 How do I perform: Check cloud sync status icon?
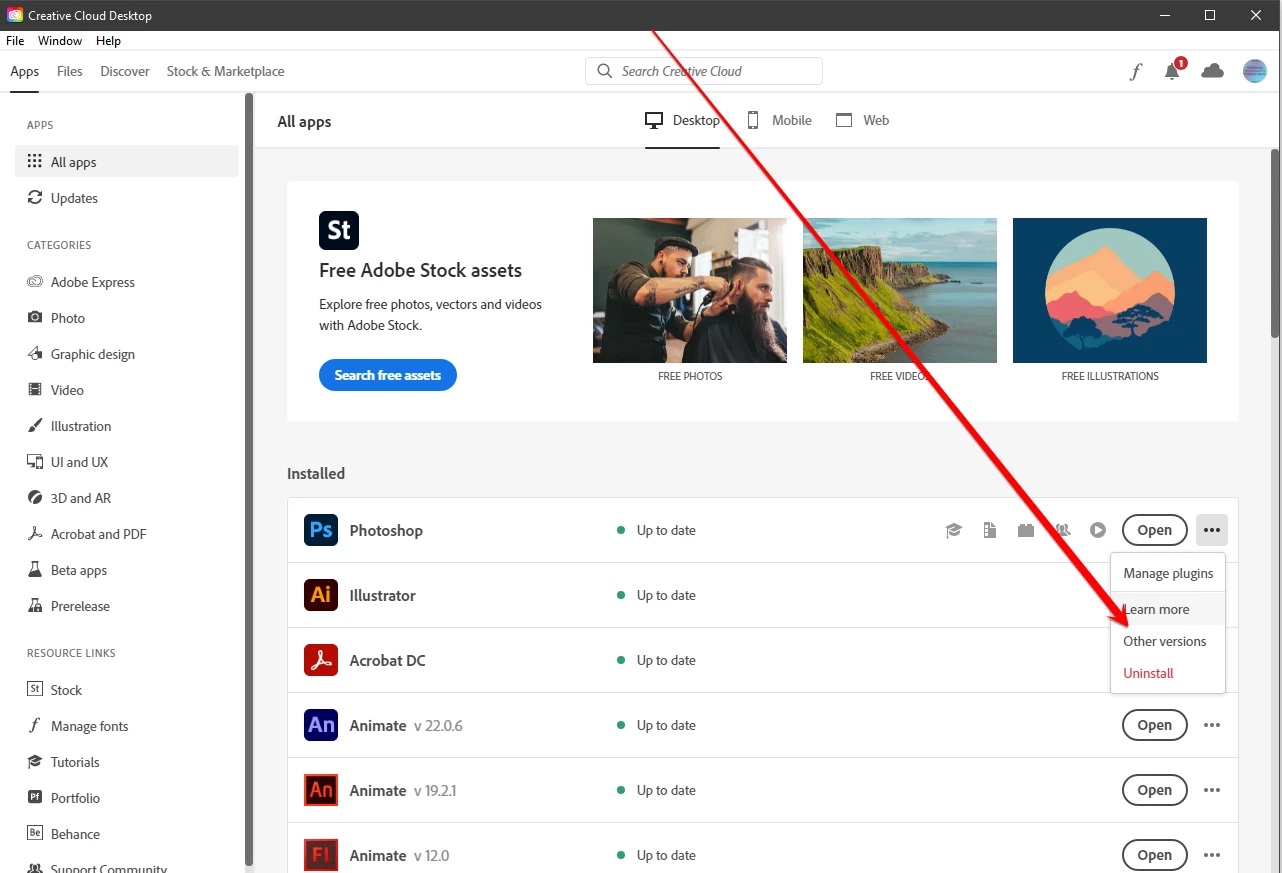1212,71
